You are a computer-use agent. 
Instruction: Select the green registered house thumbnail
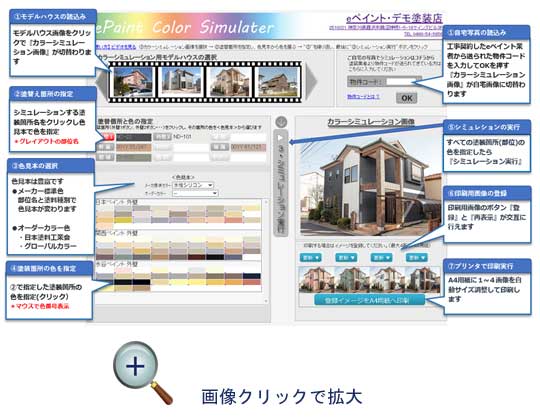pos(352,279)
